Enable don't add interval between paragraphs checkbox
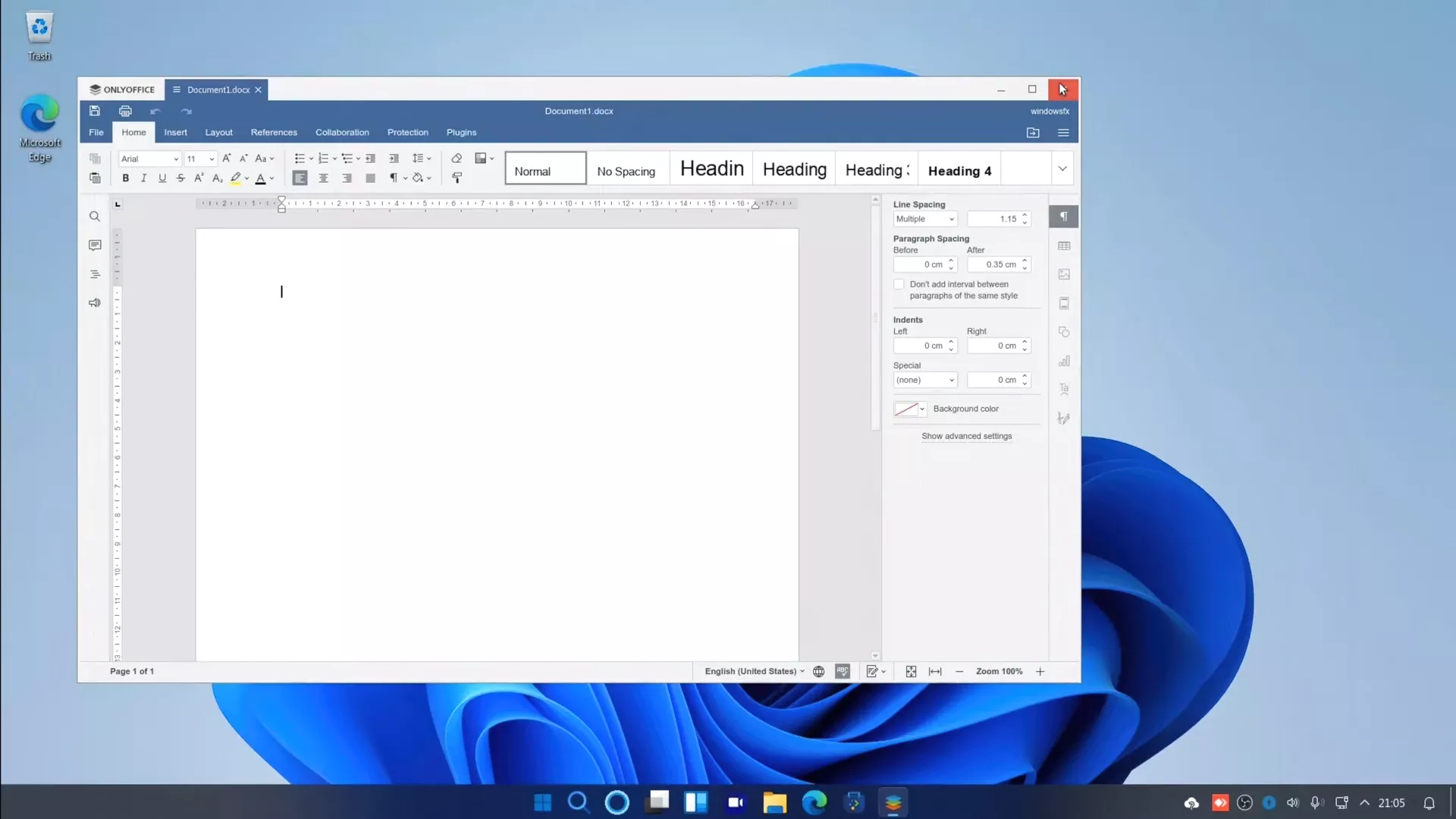This screenshot has width=1456, height=819. 899,284
